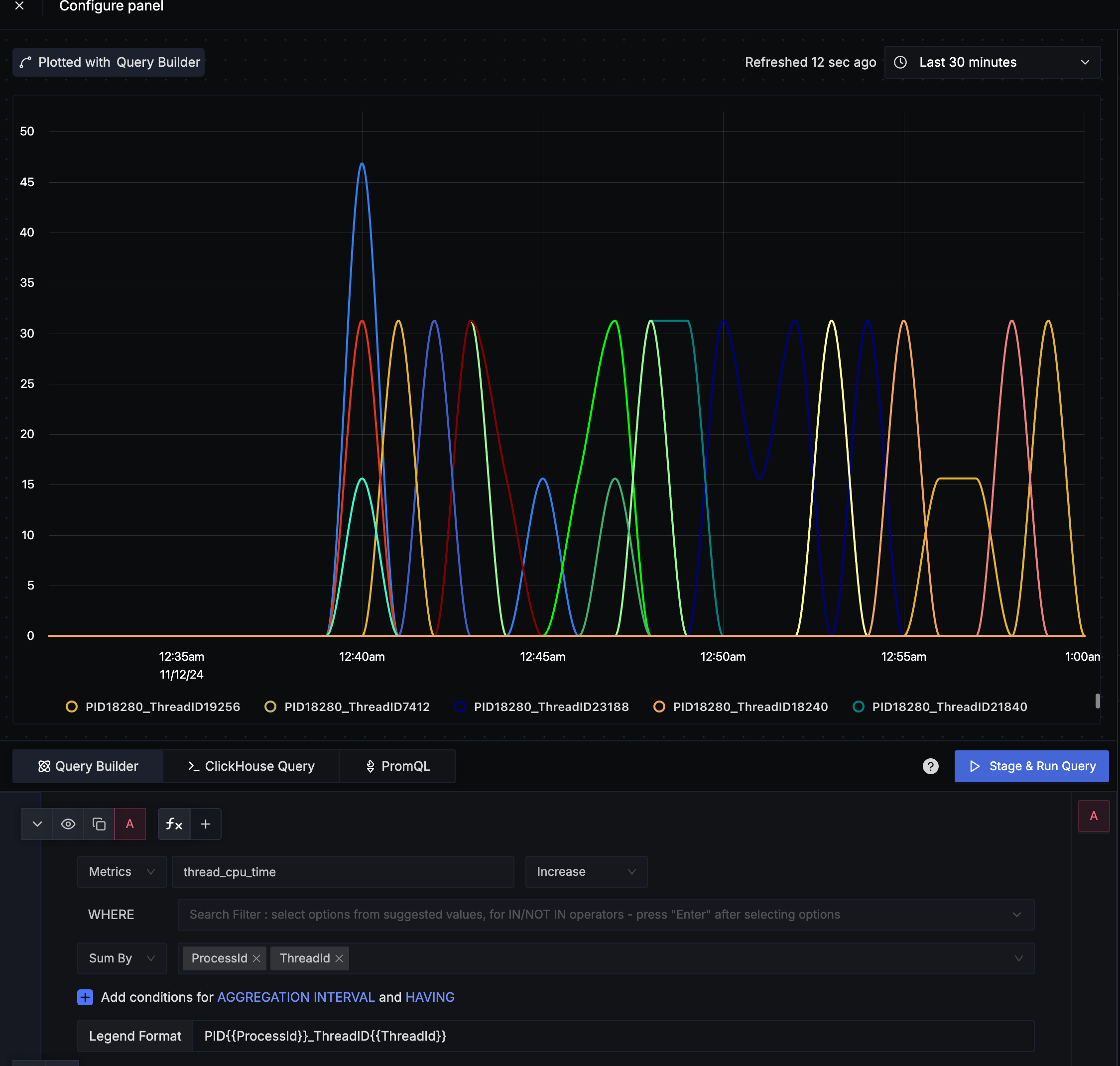Screen dimensions: 1120x1066
Task: Click the red A query label button
Action: [129, 824]
